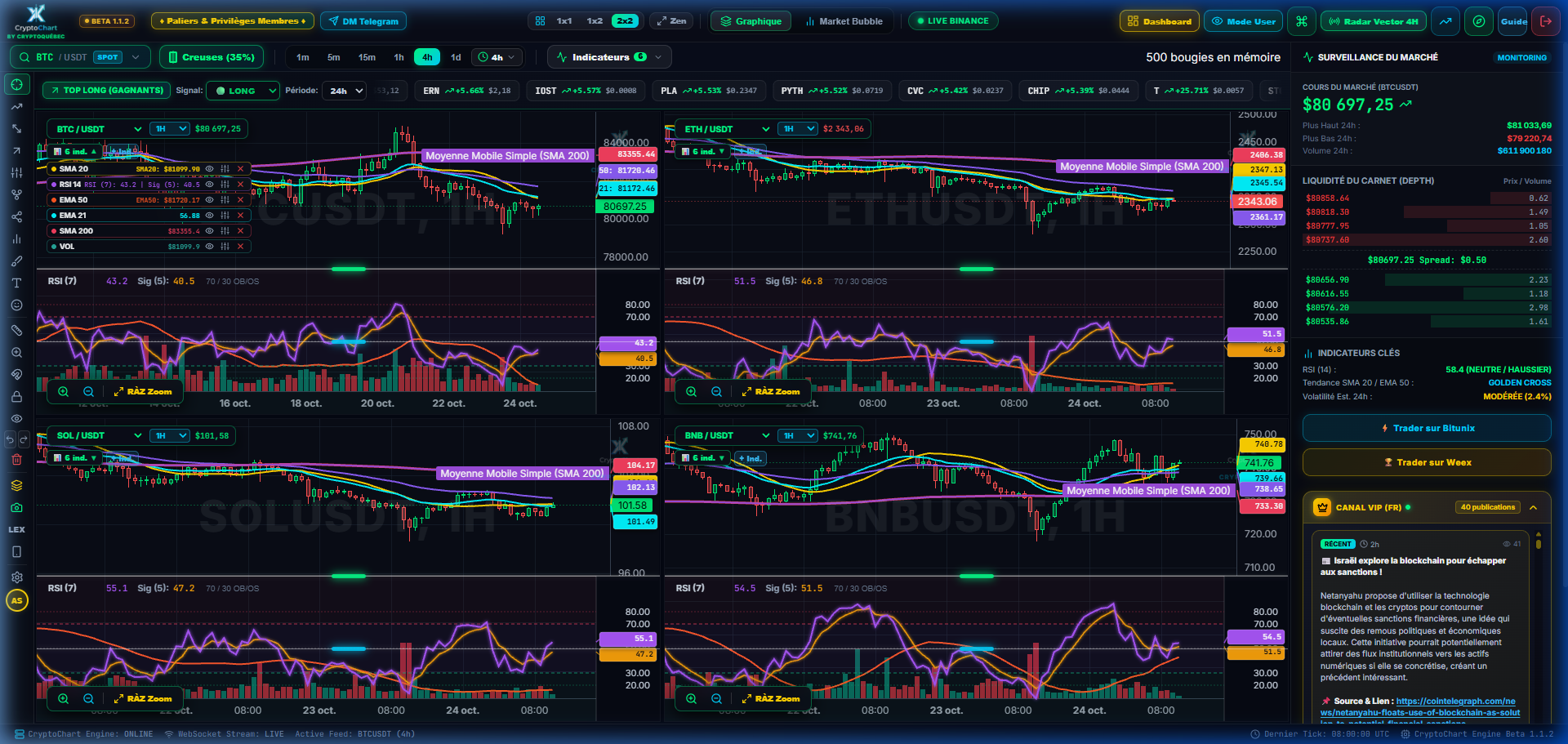Hide the EMA 50 indicator via eye icon

point(210,200)
